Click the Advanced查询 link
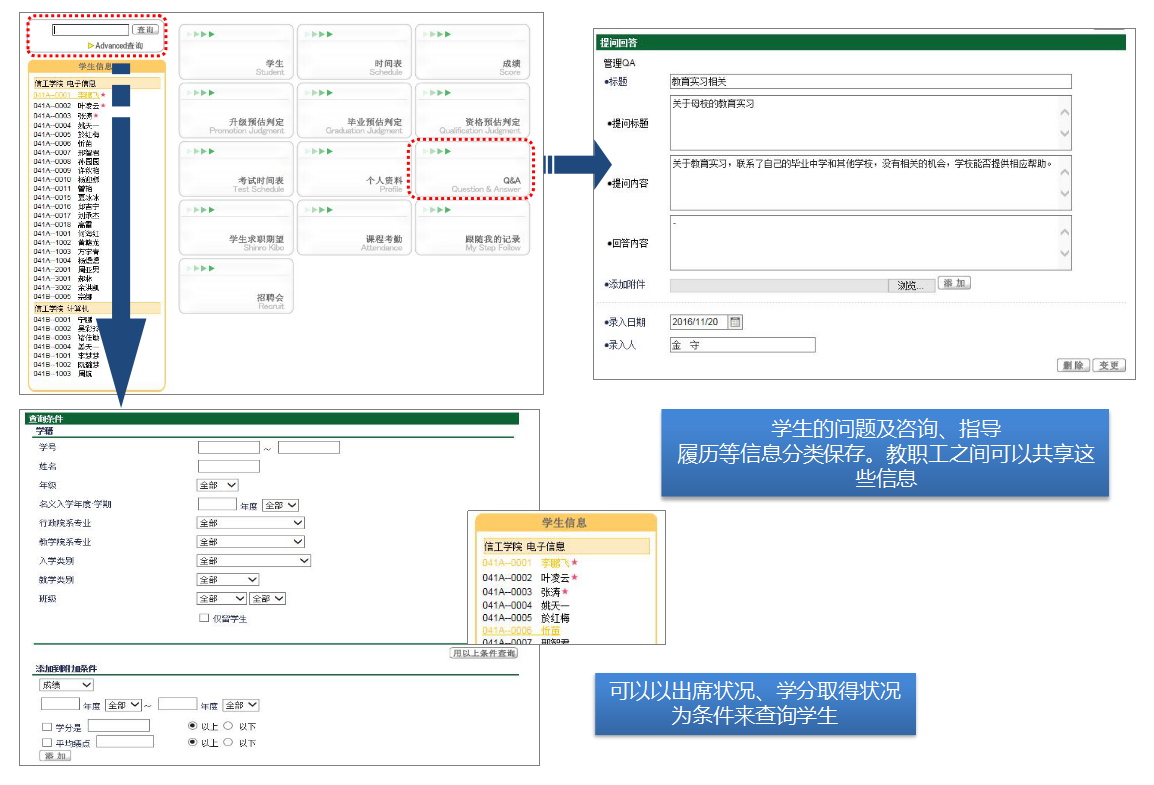Image resolution: width=1154 pixels, height=785 pixels. click(117, 46)
